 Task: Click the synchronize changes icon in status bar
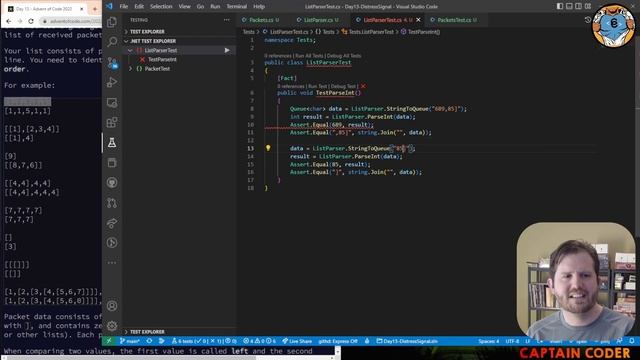coord(149,341)
